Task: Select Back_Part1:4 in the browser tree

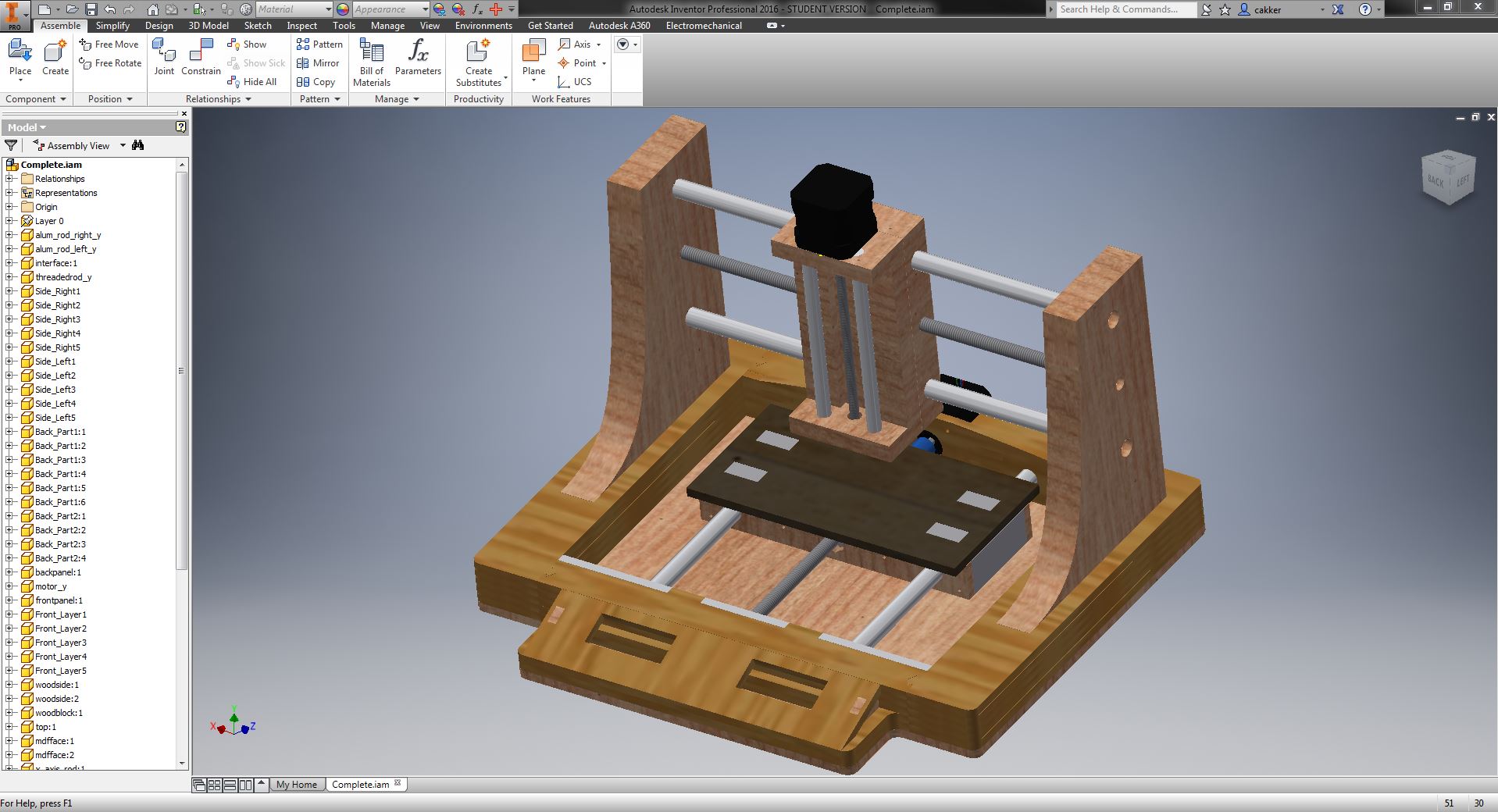Action: 60,474
